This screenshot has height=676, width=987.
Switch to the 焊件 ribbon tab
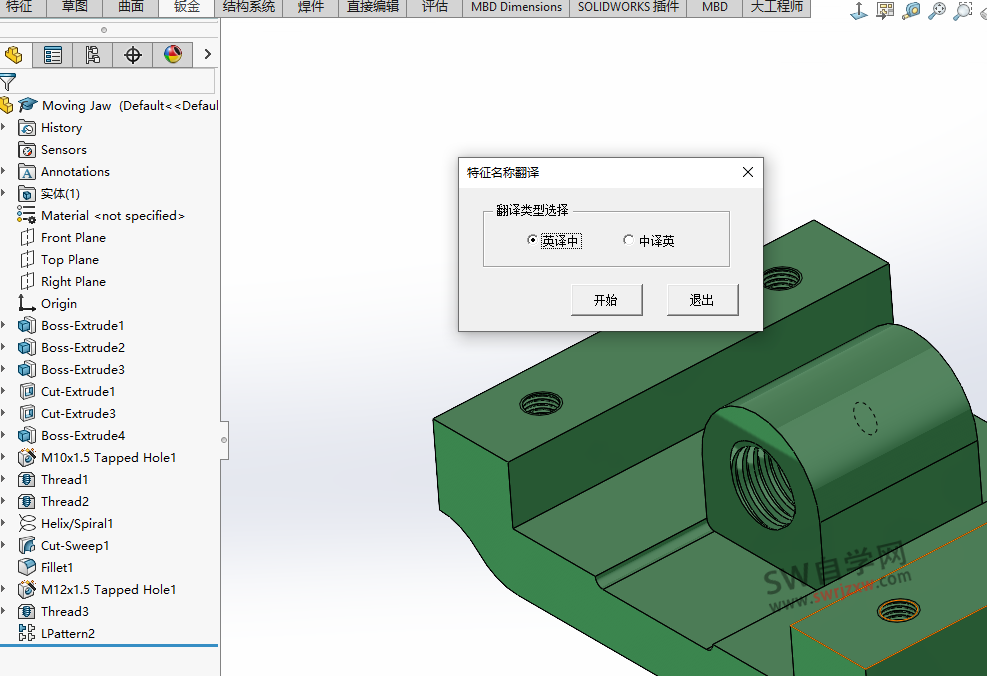(x=310, y=7)
